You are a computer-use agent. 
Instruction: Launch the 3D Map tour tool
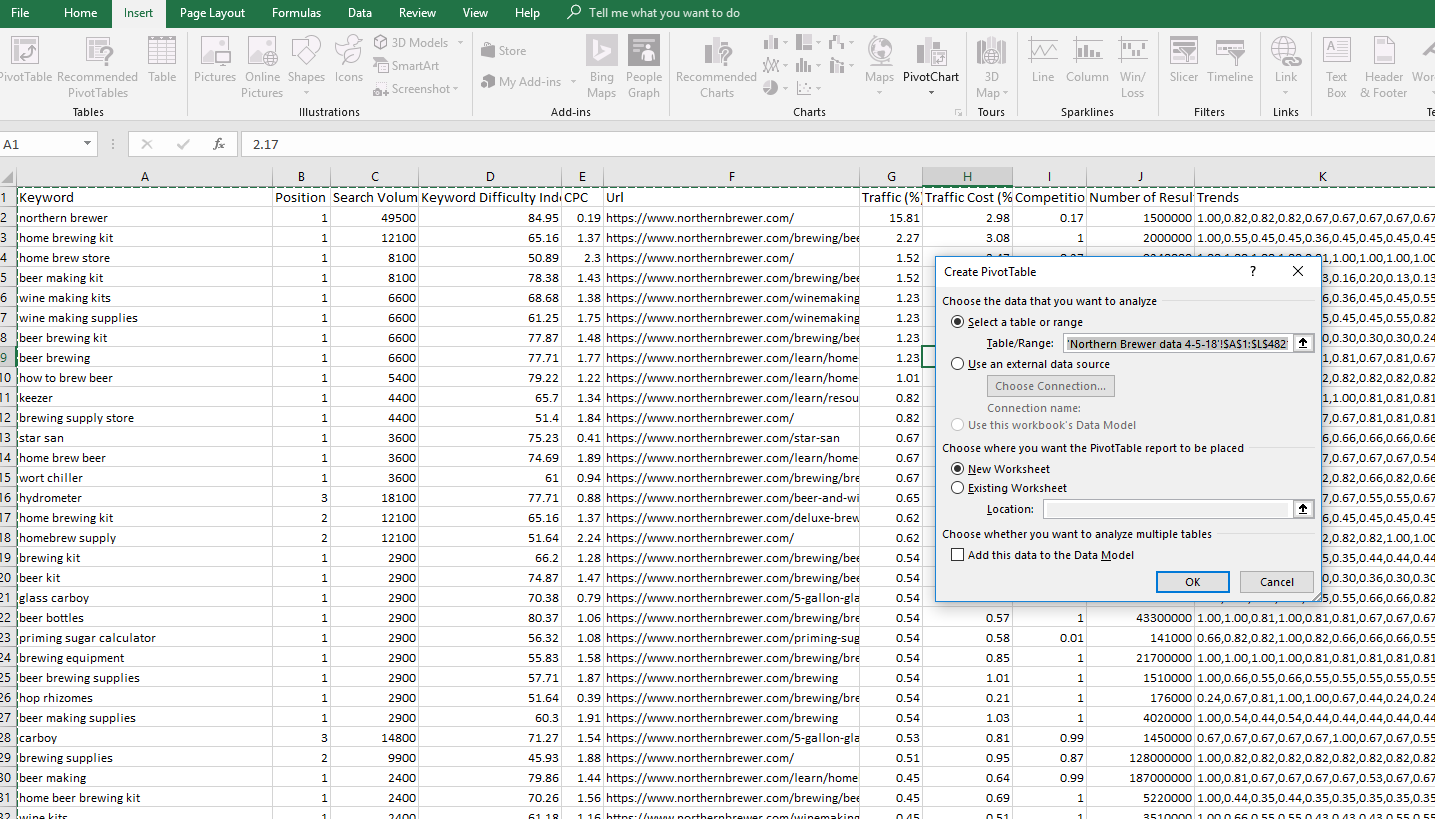pos(990,62)
